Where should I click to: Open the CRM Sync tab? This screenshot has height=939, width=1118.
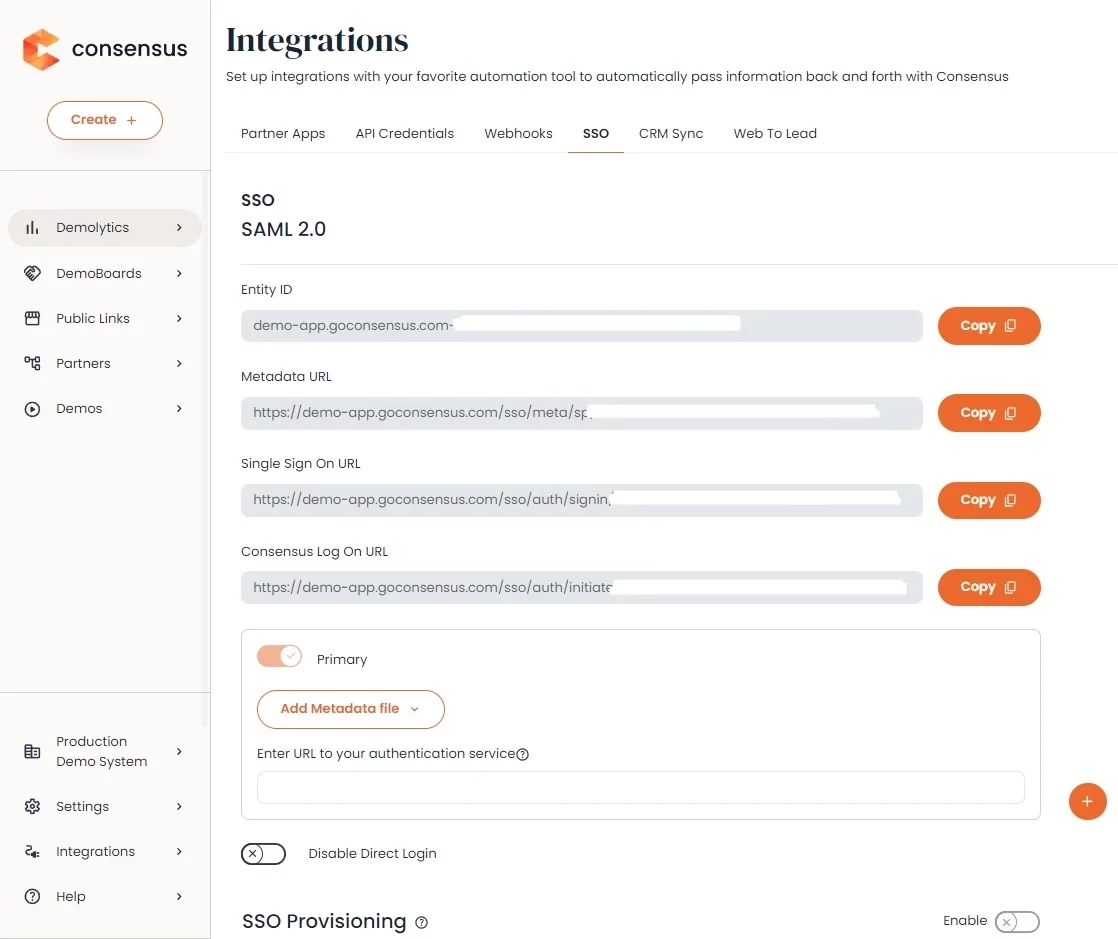click(671, 133)
